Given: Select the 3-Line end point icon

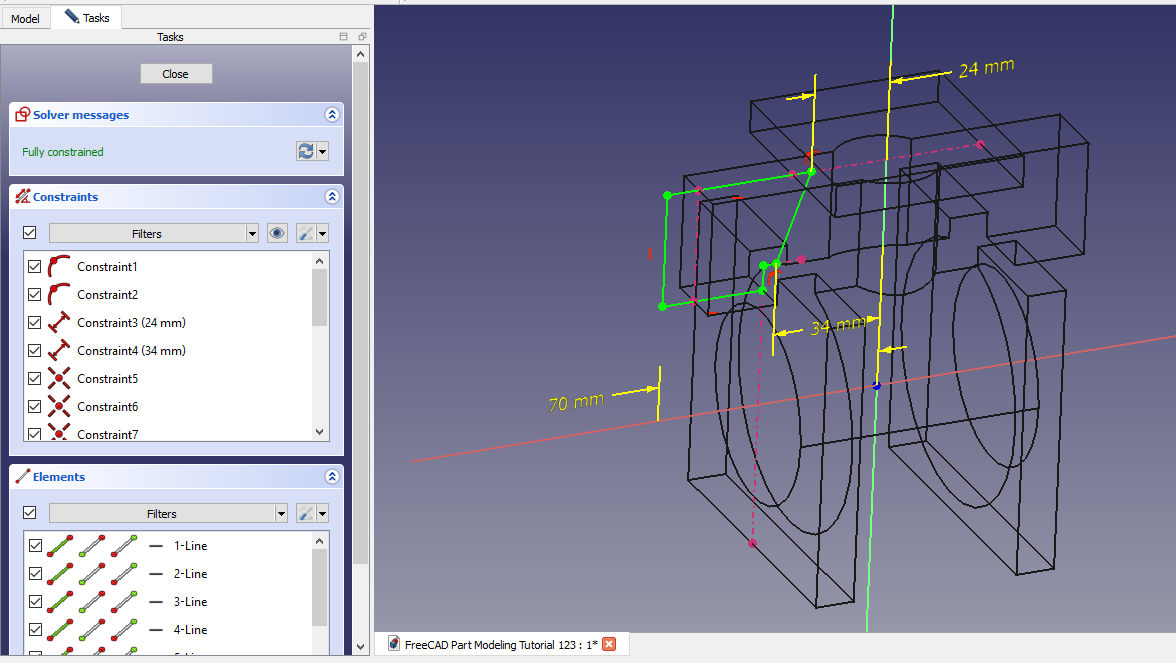Looking at the screenshot, I should coord(125,602).
